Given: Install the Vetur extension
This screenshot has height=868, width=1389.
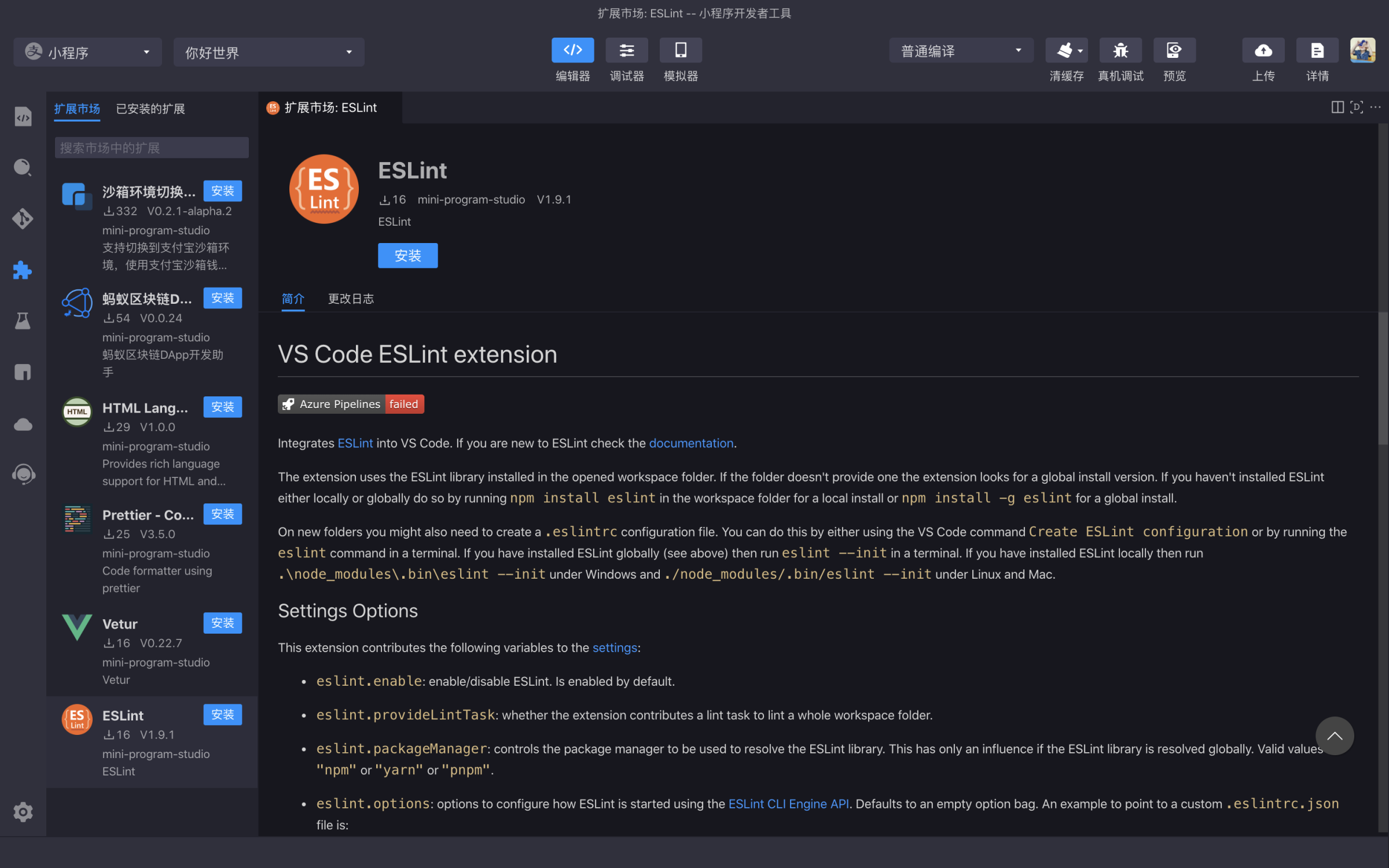Looking at the screenshot, I should click(x=223, y=623).
